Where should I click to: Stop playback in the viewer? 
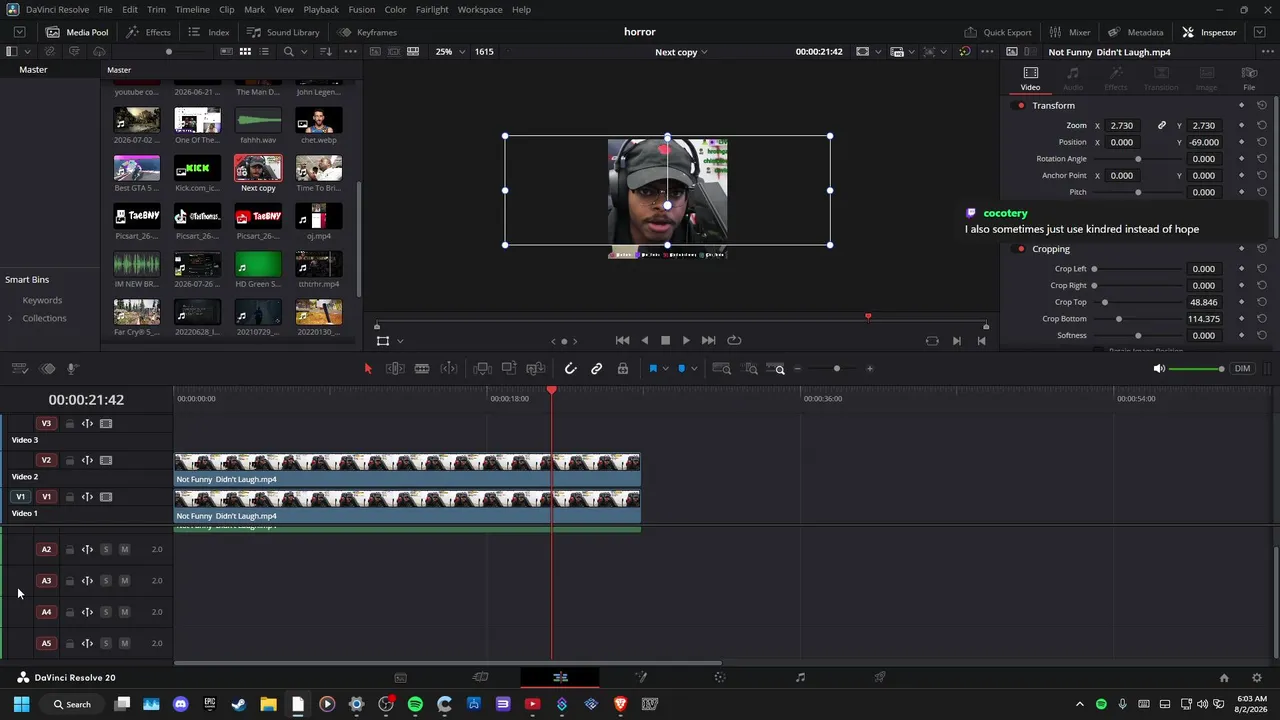pos(665,341)
